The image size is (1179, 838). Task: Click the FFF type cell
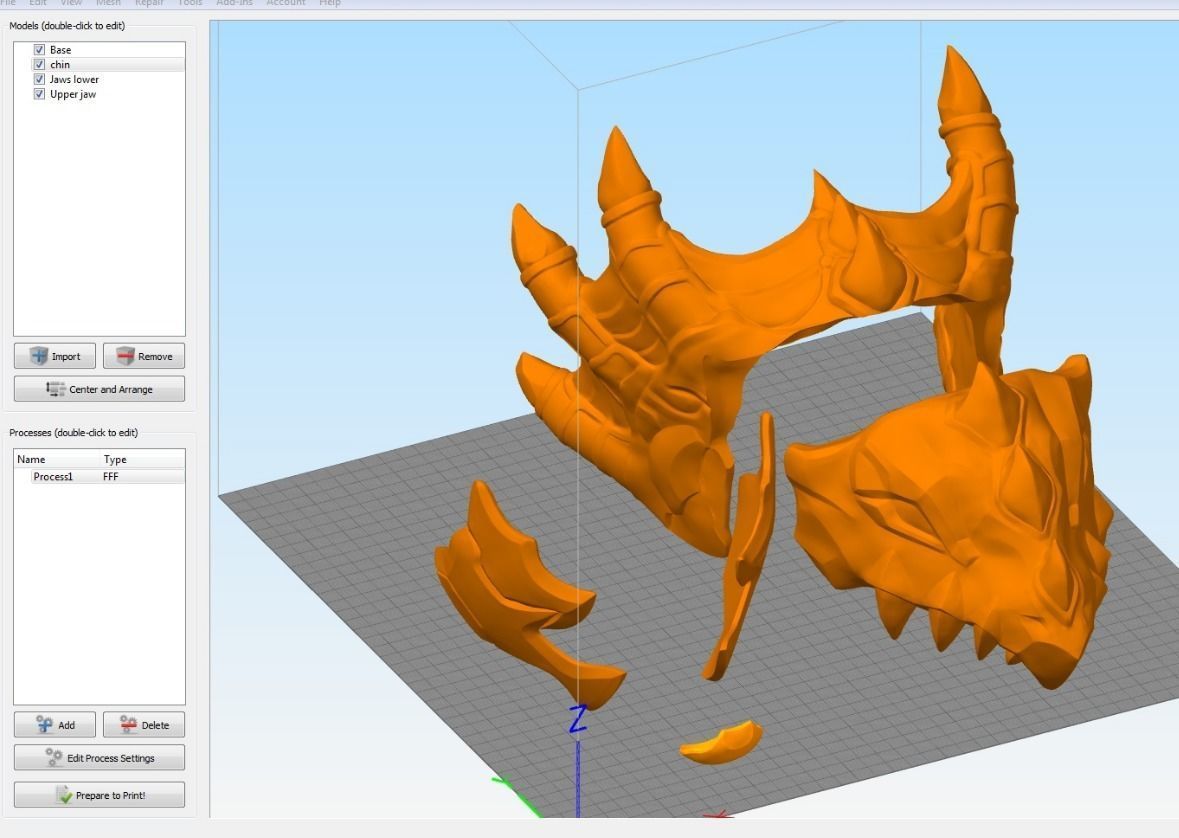click(111, 476)
